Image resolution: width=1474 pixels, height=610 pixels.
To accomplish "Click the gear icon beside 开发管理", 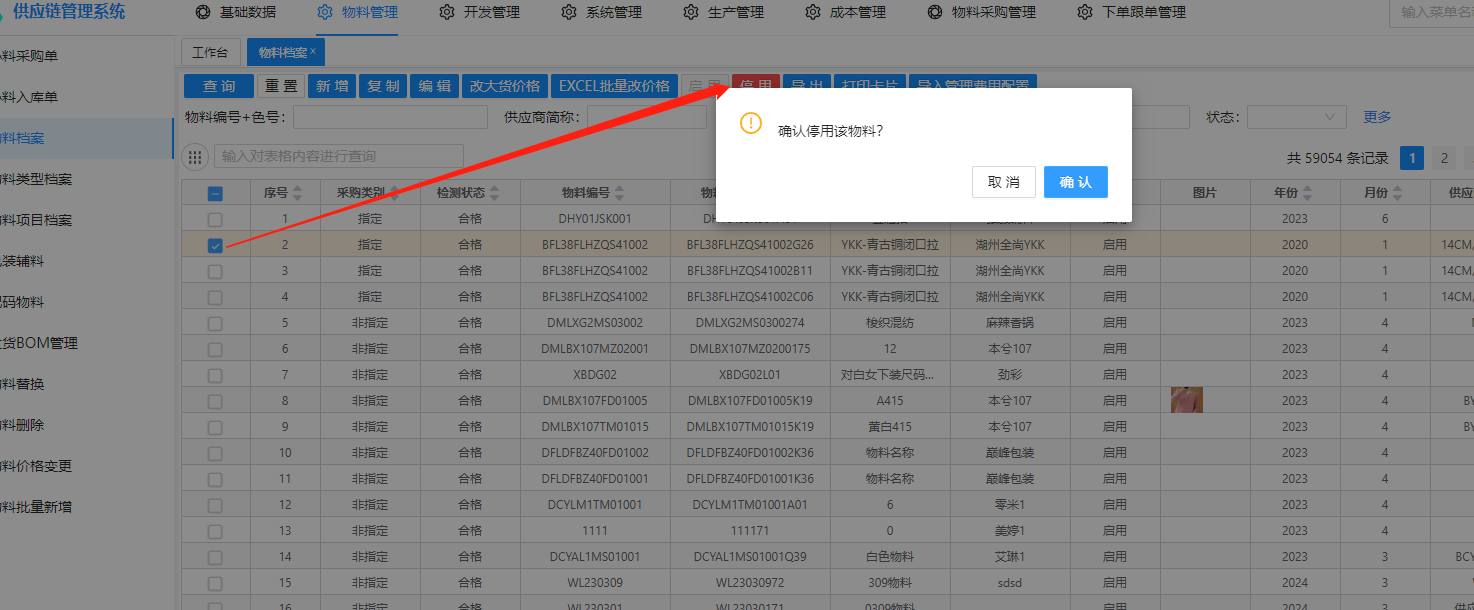I will (447, 13).
